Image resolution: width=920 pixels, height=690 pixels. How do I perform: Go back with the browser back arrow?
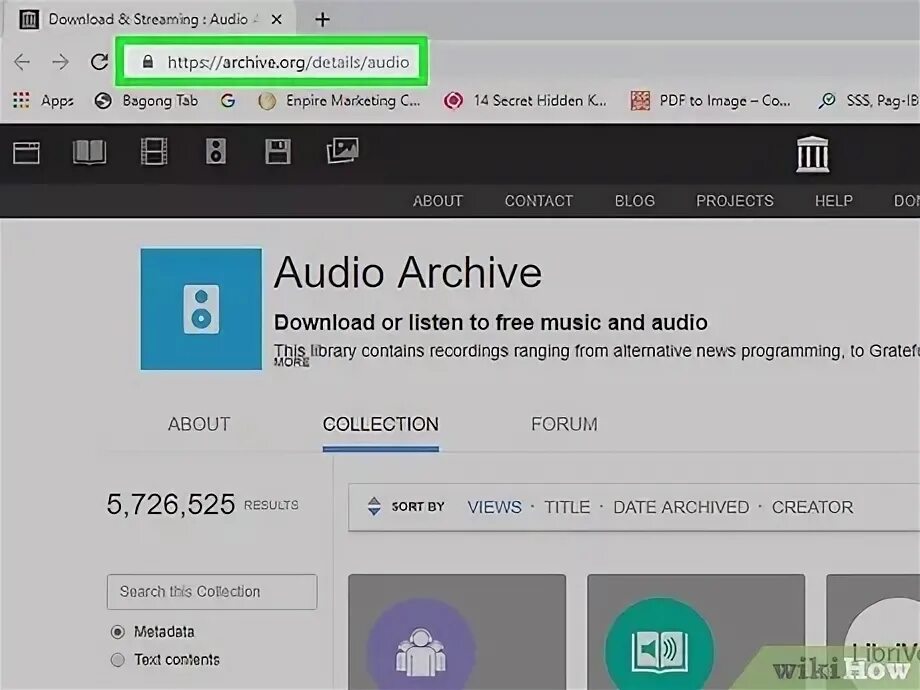tap(22, 62)
